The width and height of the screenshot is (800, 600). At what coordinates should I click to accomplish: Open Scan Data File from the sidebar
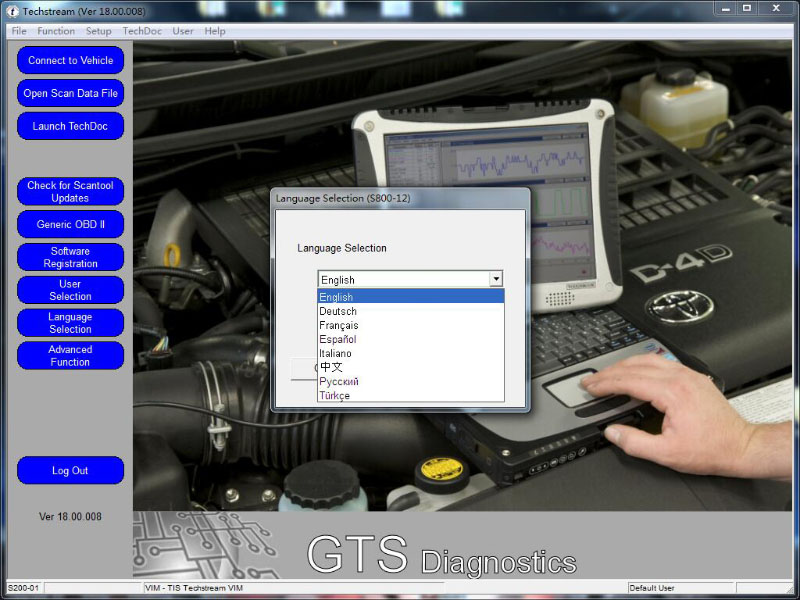pyautogui.click(x=71, y=93)
